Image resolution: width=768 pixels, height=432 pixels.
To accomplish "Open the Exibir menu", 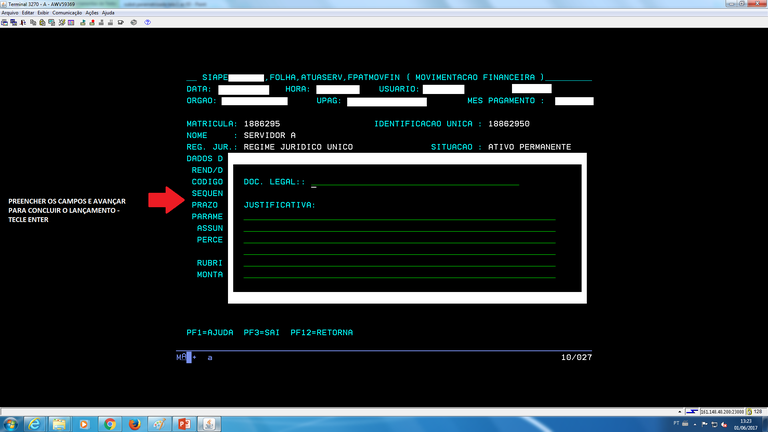I will pos(43,13).
